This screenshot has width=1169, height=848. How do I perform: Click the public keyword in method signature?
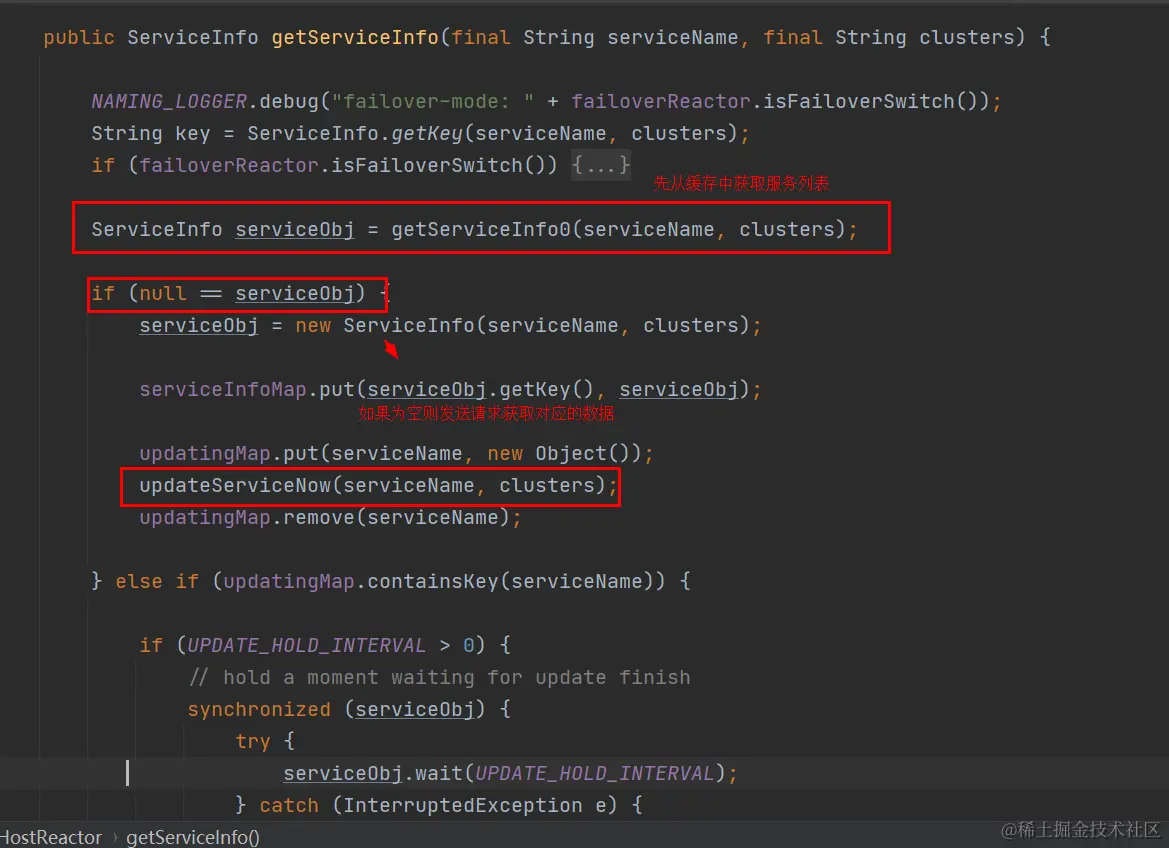[78, 37]
